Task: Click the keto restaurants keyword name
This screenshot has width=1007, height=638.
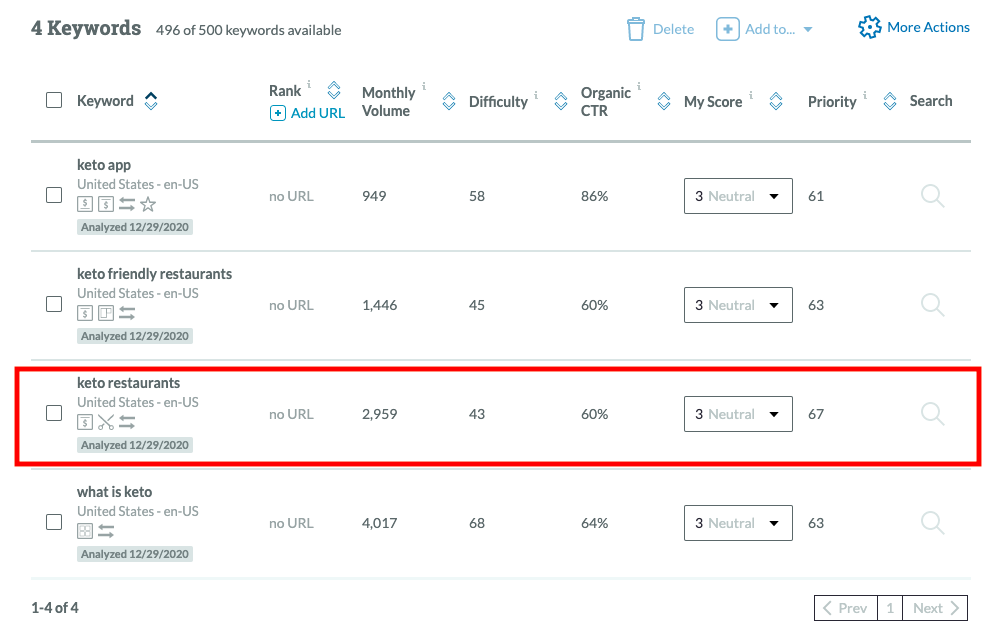Action: 128,383
